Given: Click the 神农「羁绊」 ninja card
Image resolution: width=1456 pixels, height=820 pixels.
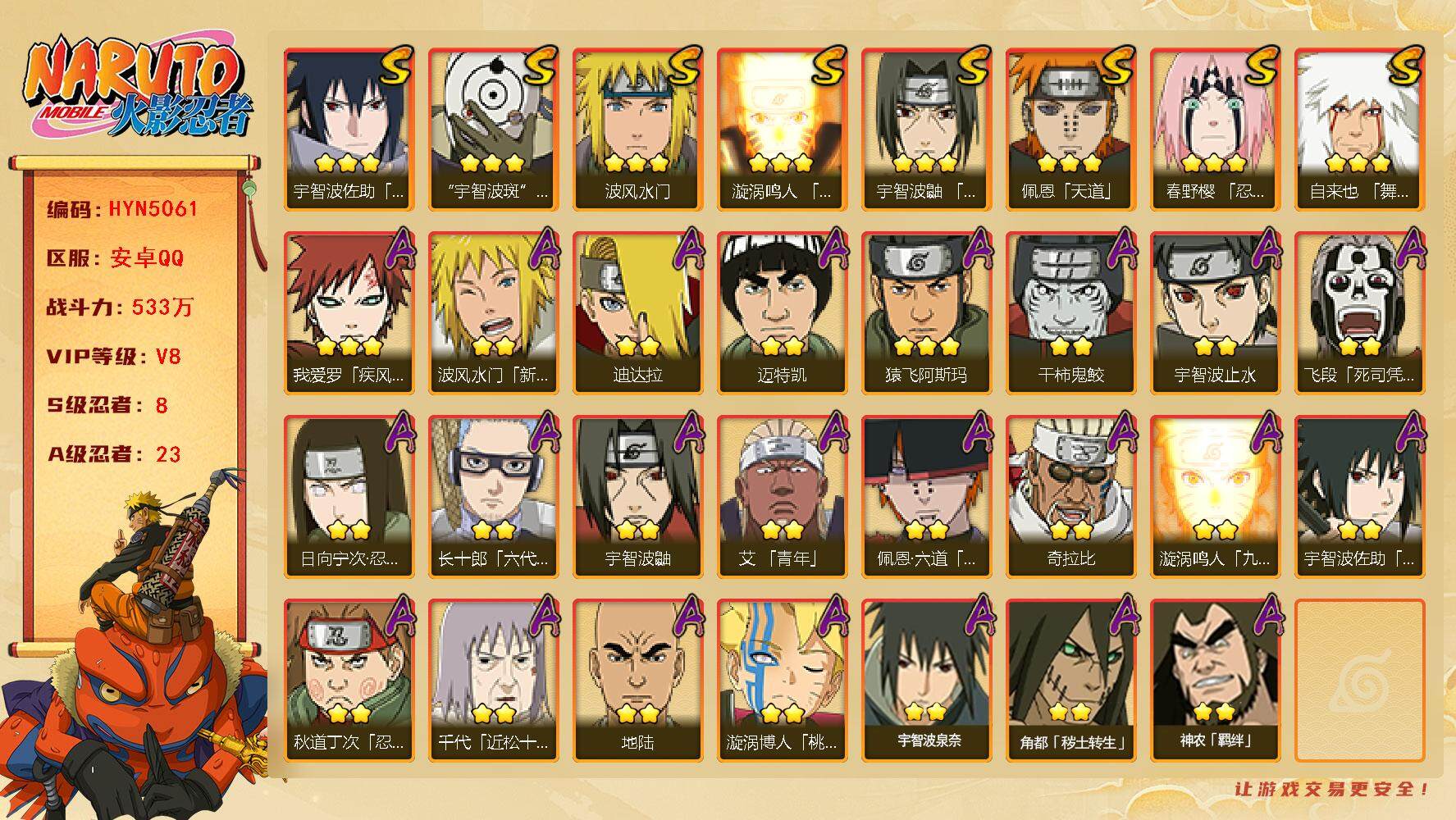Looking at the screenshot, I should (1215, 681).
